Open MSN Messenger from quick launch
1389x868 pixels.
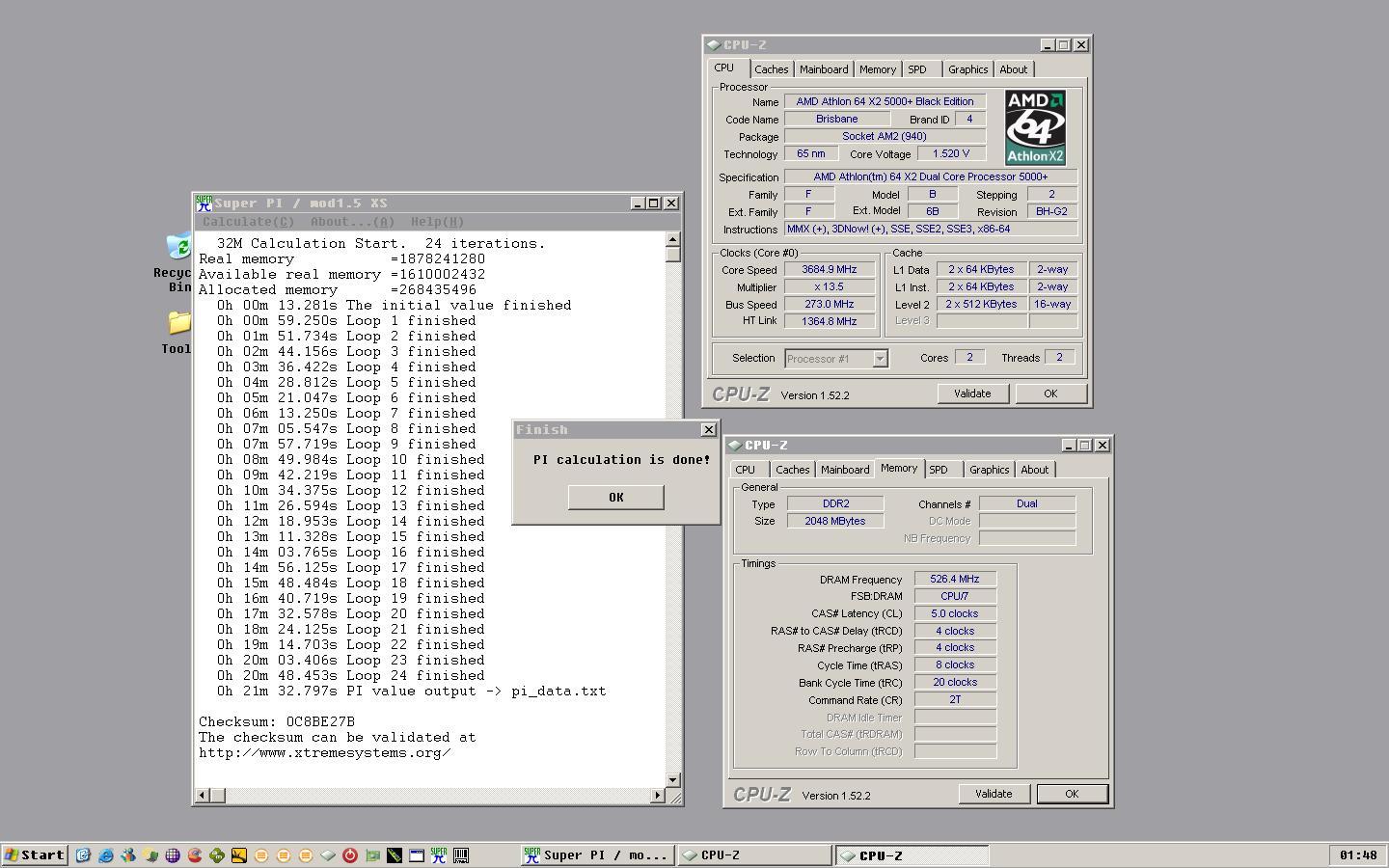click(x=127, y=854)
